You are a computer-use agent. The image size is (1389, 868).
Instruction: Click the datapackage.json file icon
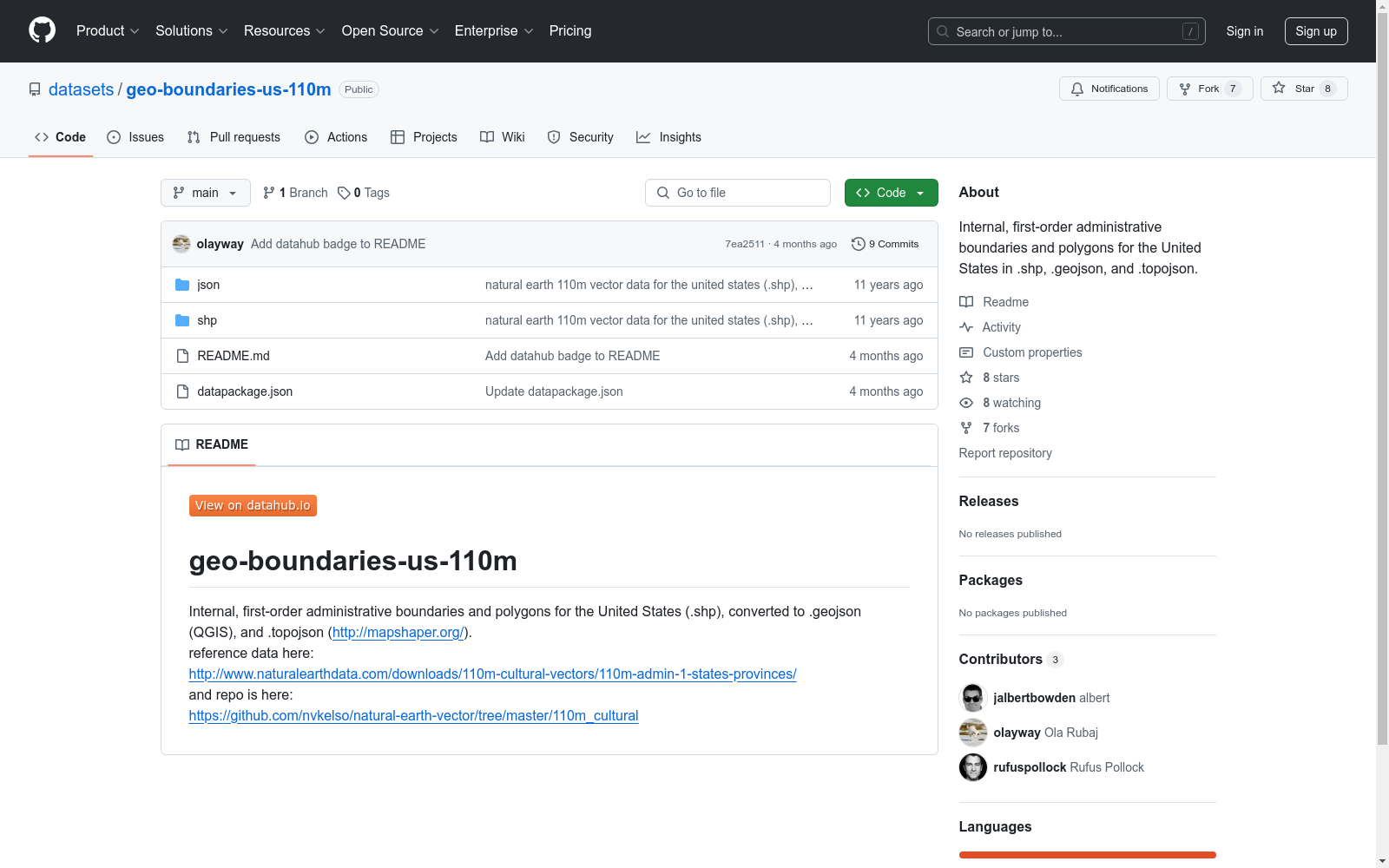point(182,391)
